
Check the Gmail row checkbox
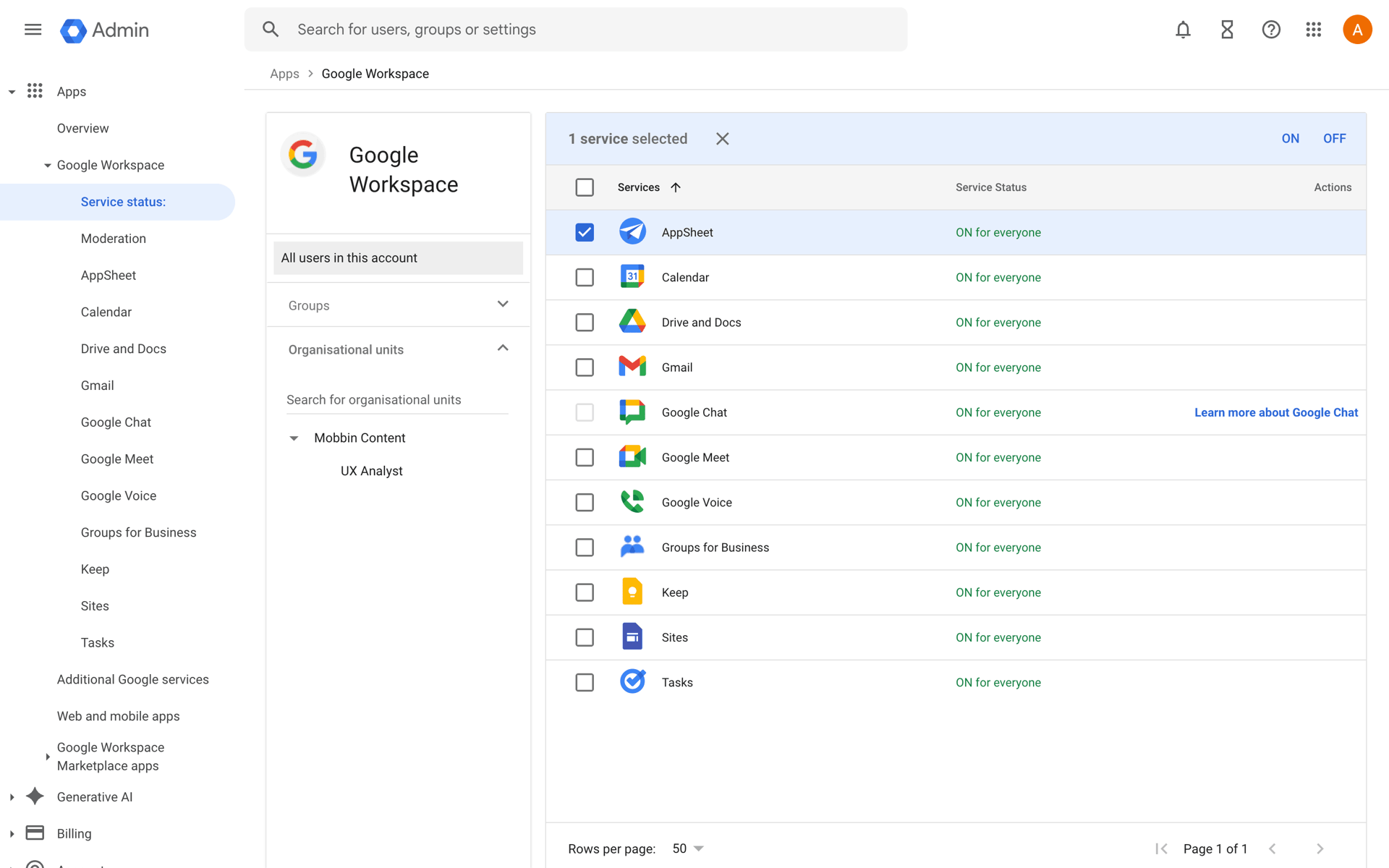[585, 367]
